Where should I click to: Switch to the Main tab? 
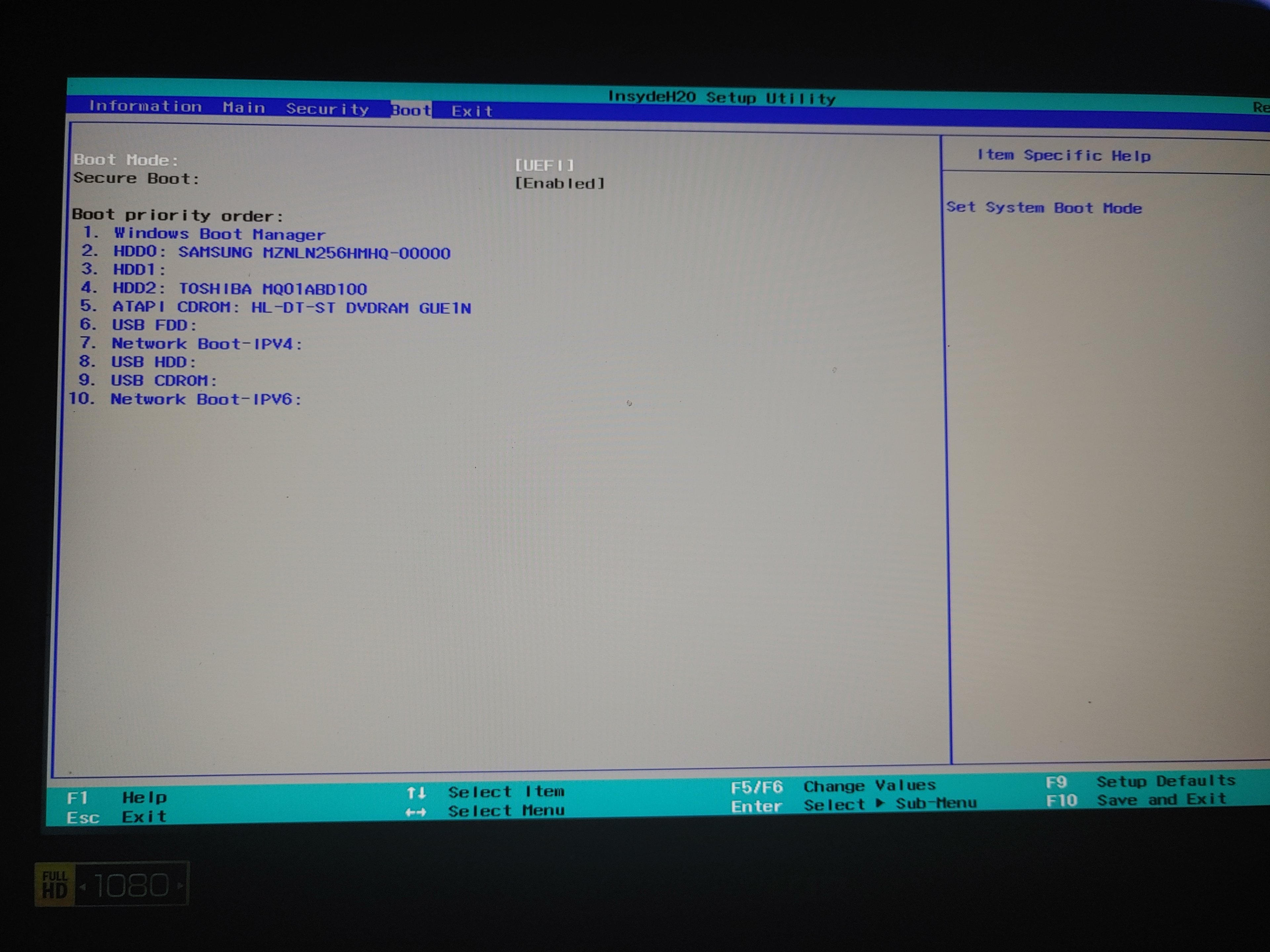pos(244,108)
